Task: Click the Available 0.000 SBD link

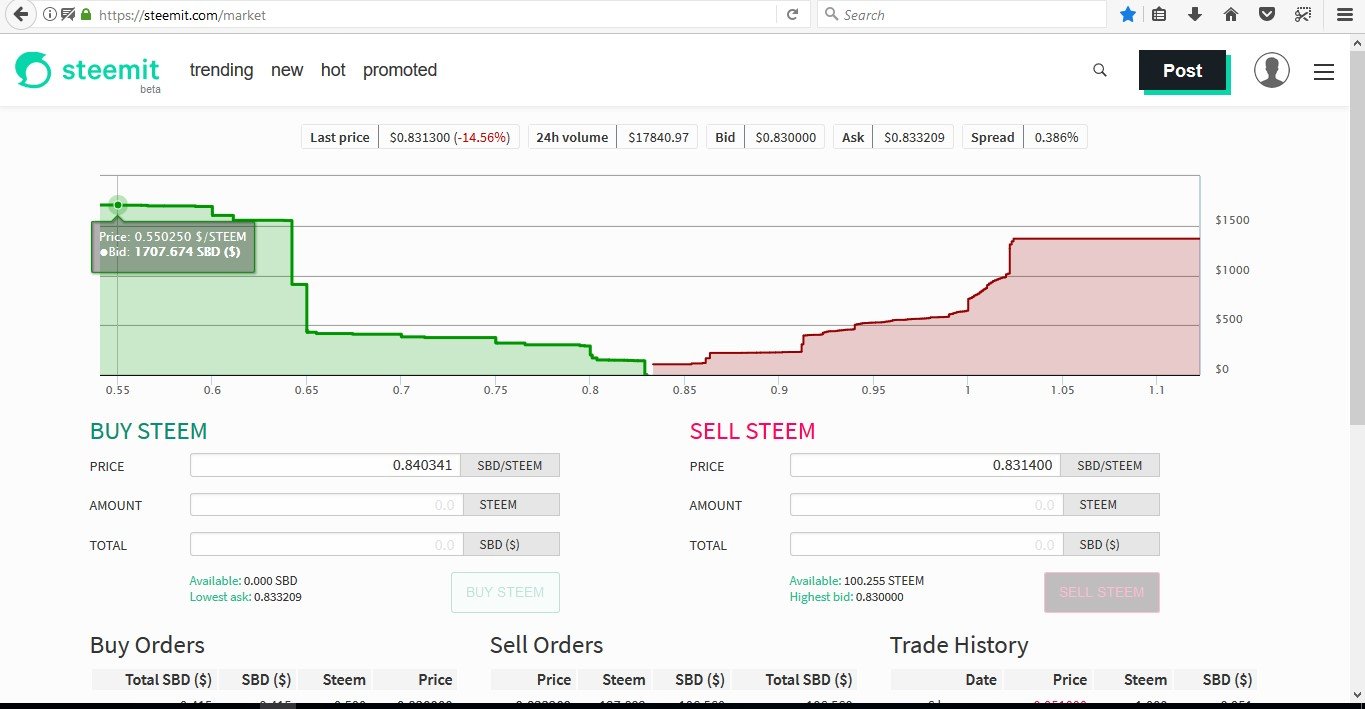Action: tap(243, 580)
